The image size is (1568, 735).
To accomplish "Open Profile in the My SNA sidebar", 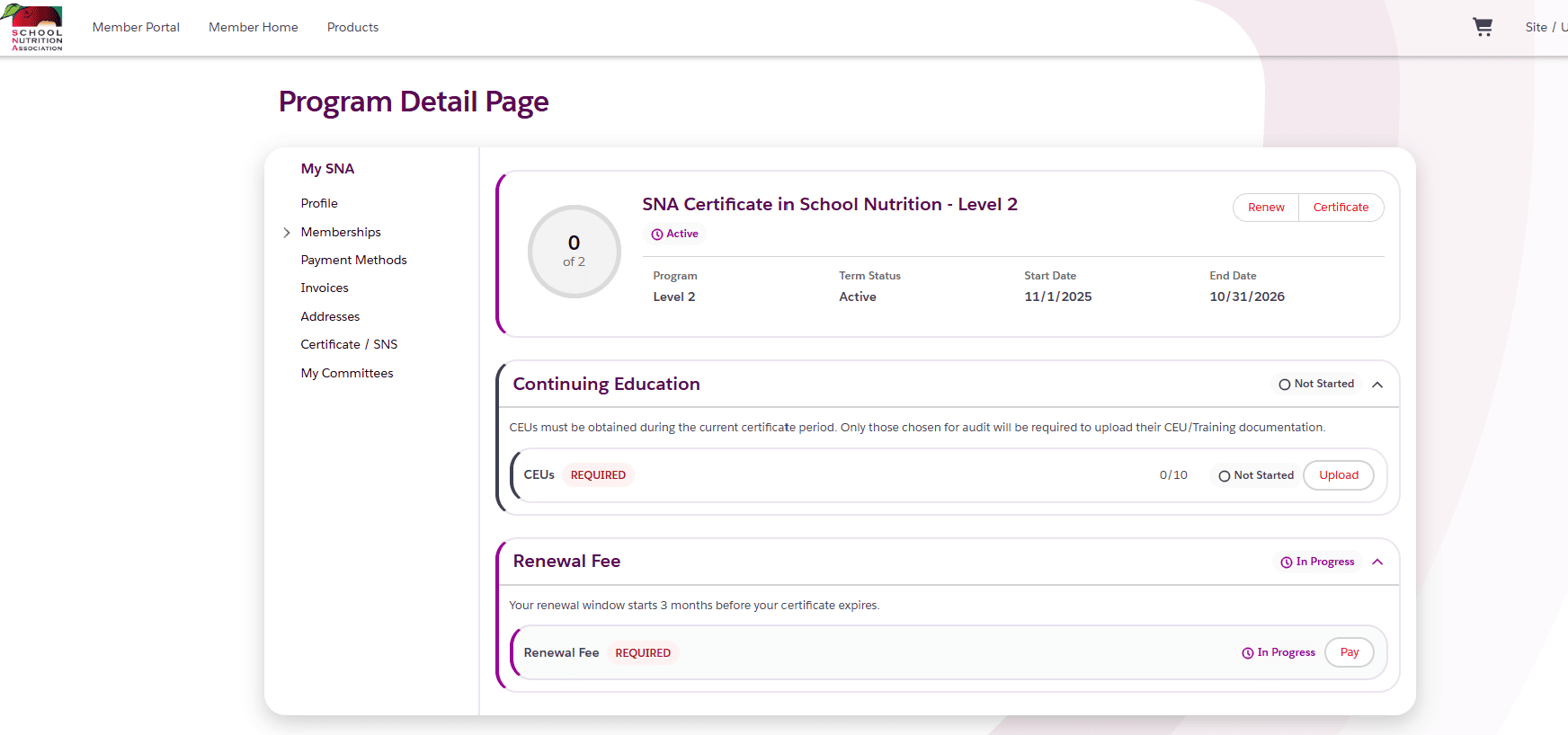I will pyautogui.click(x=319, y=203).
